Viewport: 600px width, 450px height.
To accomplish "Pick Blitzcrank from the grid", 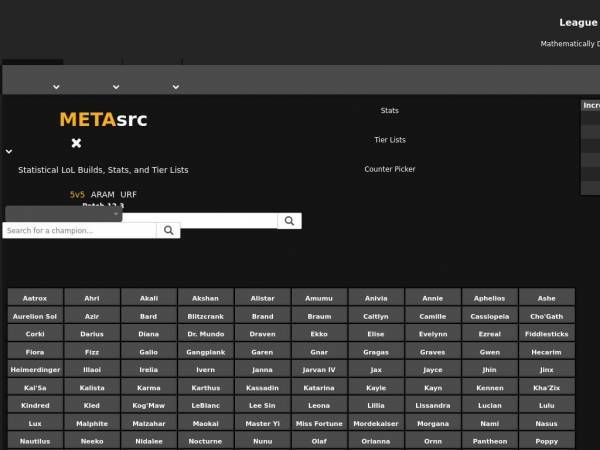I will coord(205,316).
